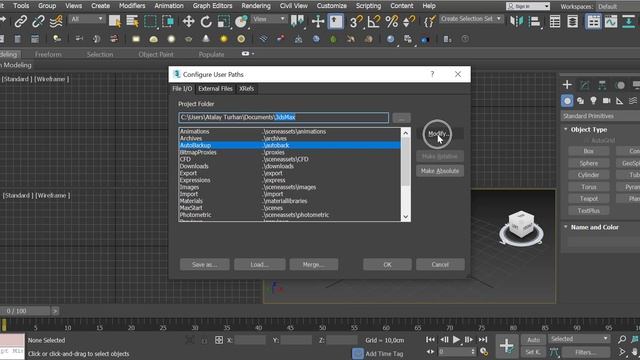Switch to the XRefs tab
640x360 pixels.
coord(247,89)
